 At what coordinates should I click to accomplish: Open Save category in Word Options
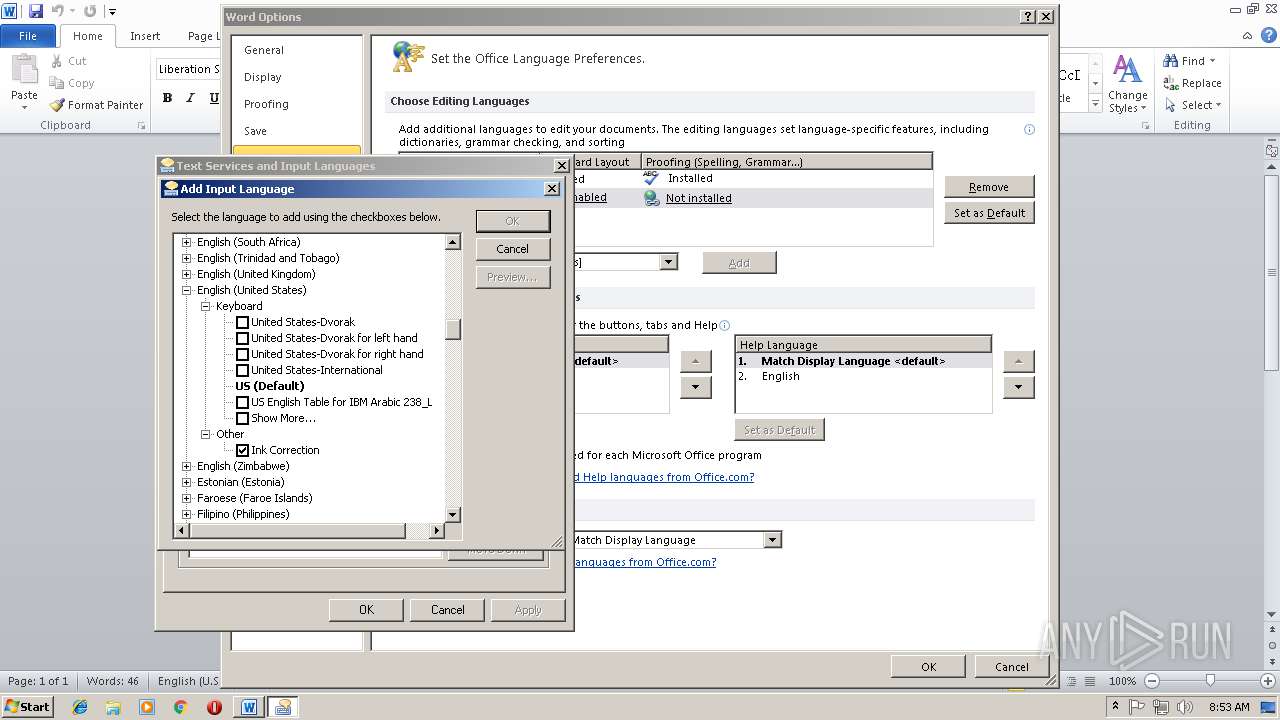click(x=296, y=131)
